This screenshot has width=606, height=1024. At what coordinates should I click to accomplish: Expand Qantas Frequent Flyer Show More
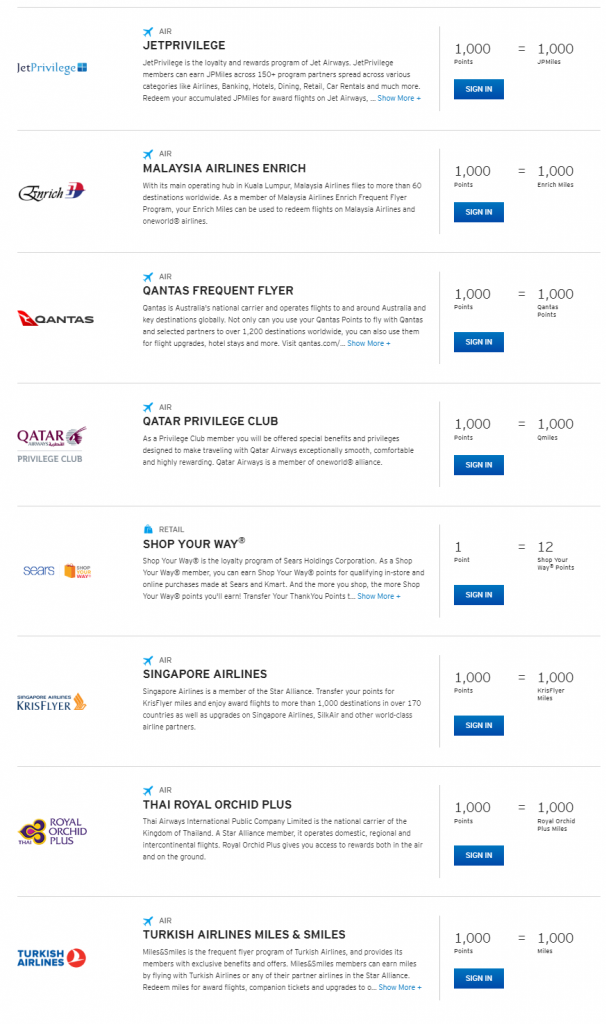[x=369, y=343]
